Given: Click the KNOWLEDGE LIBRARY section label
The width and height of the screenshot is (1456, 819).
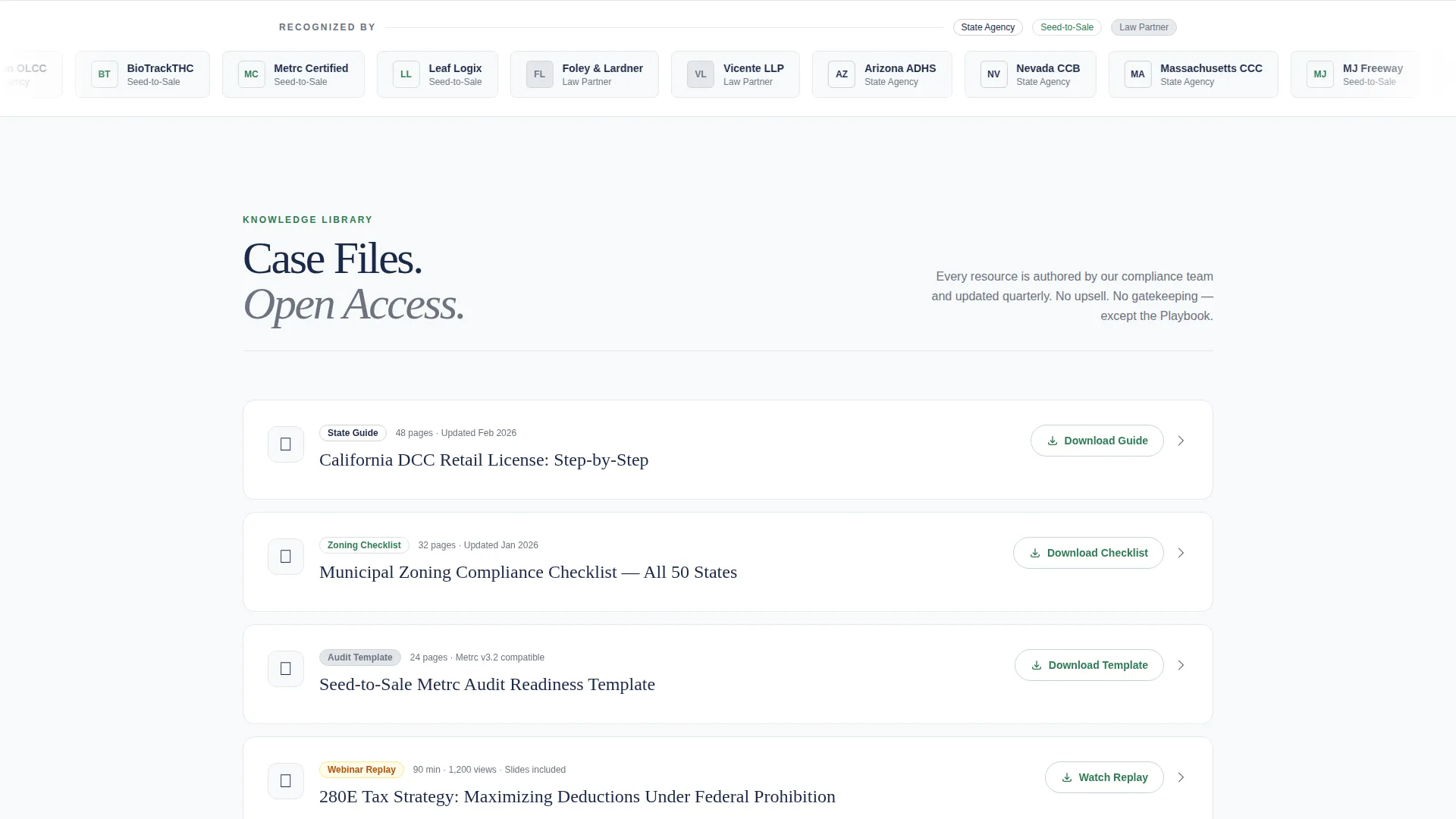Looking at the screenshot, I should coord(308,220).
